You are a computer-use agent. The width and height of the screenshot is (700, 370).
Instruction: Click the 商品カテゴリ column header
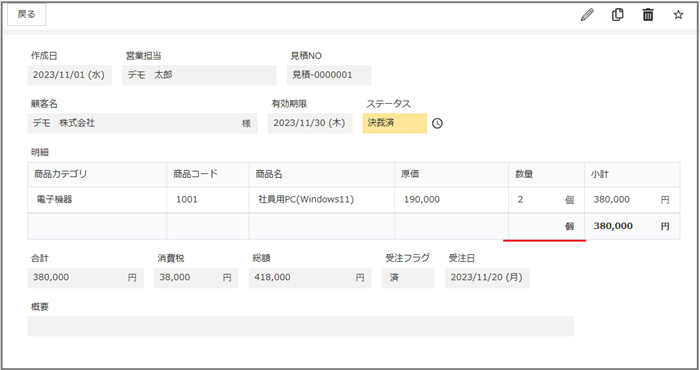click(x=97, y=175)
